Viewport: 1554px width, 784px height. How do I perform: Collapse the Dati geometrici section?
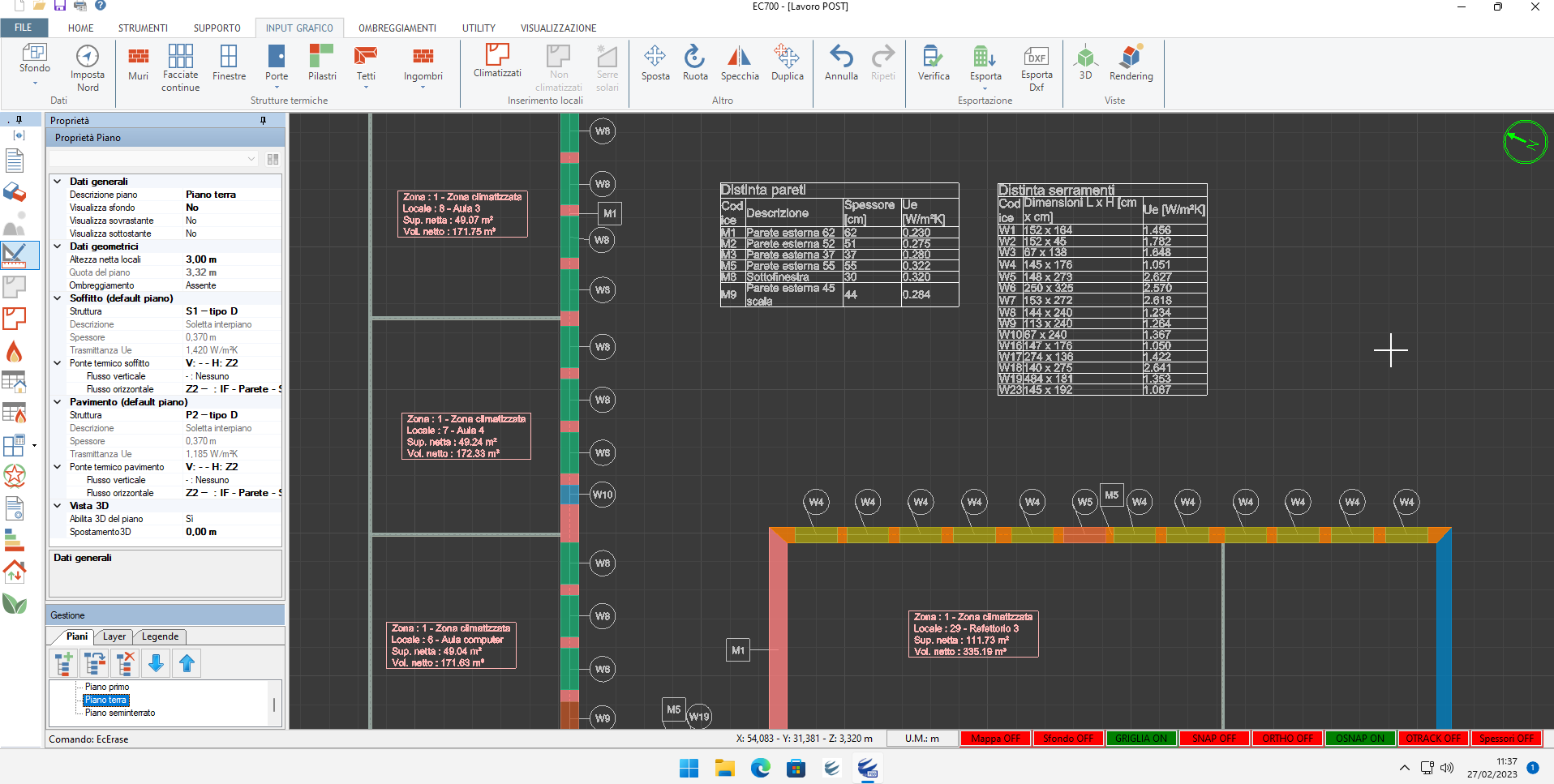58,246
